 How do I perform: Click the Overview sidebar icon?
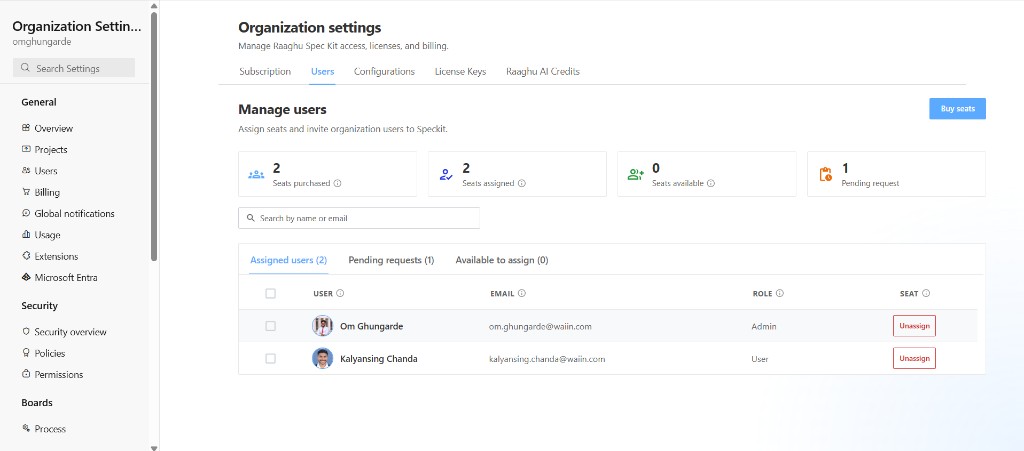click(x=26, y=128)
